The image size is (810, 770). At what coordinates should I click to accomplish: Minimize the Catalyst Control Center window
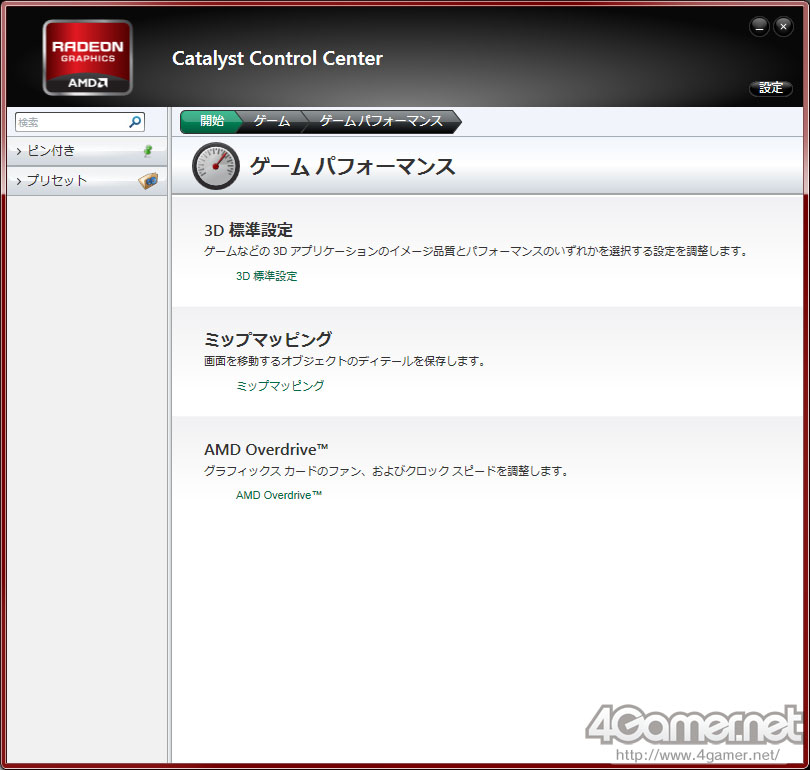(x=759, y=26)
